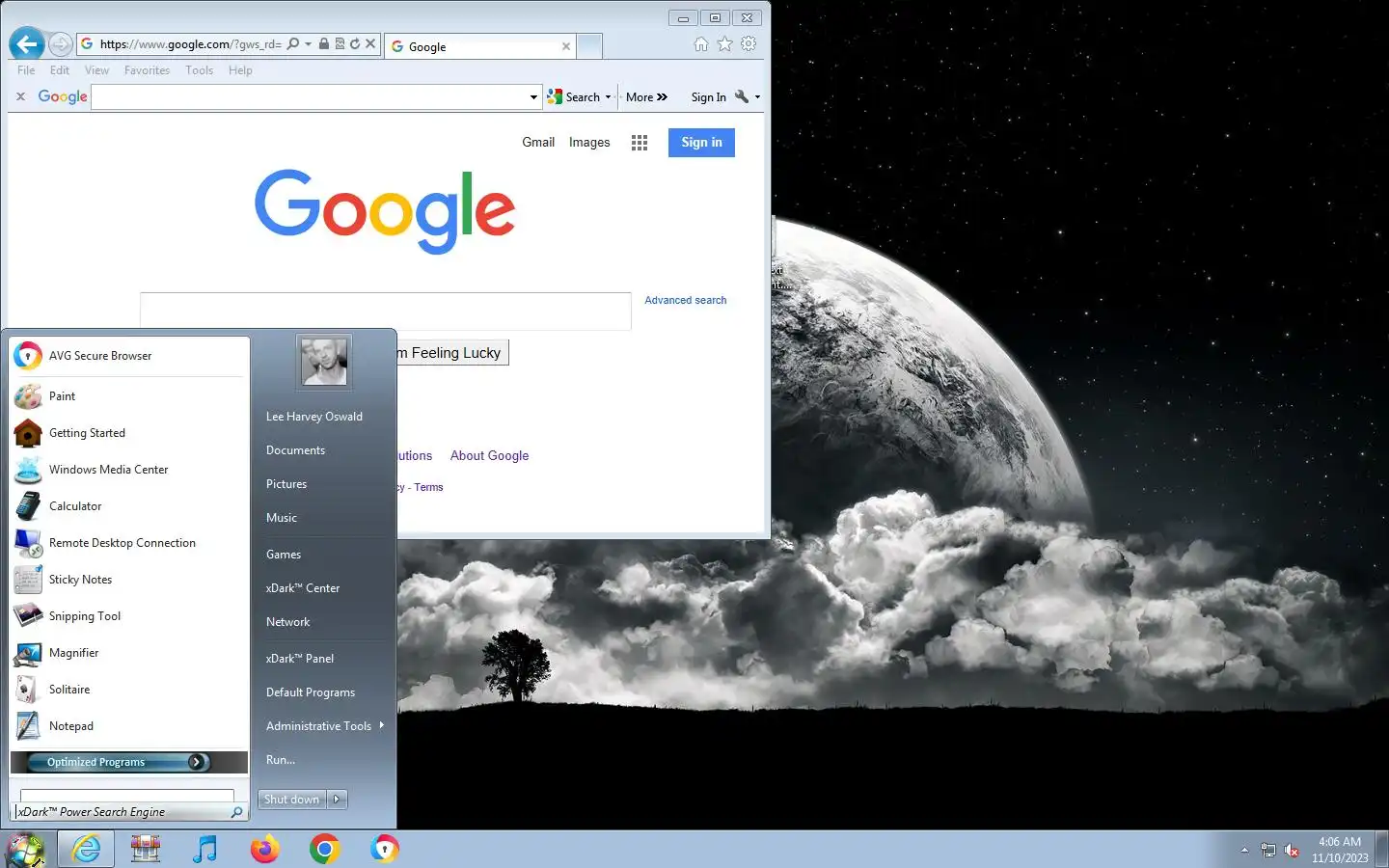Open the Tools menu
The height and width of the screenshot is (868, 1389).
point(200,70)
